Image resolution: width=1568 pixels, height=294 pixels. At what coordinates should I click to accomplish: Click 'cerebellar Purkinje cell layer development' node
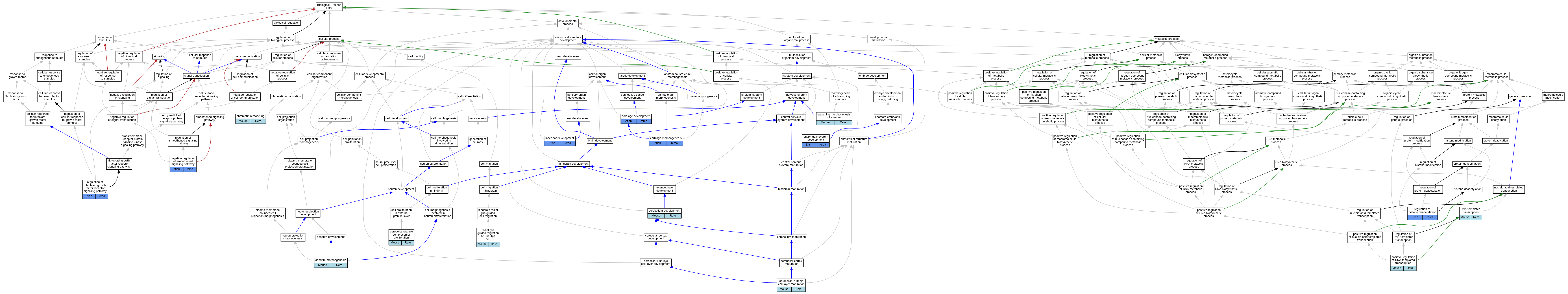[x=656, y=262]
